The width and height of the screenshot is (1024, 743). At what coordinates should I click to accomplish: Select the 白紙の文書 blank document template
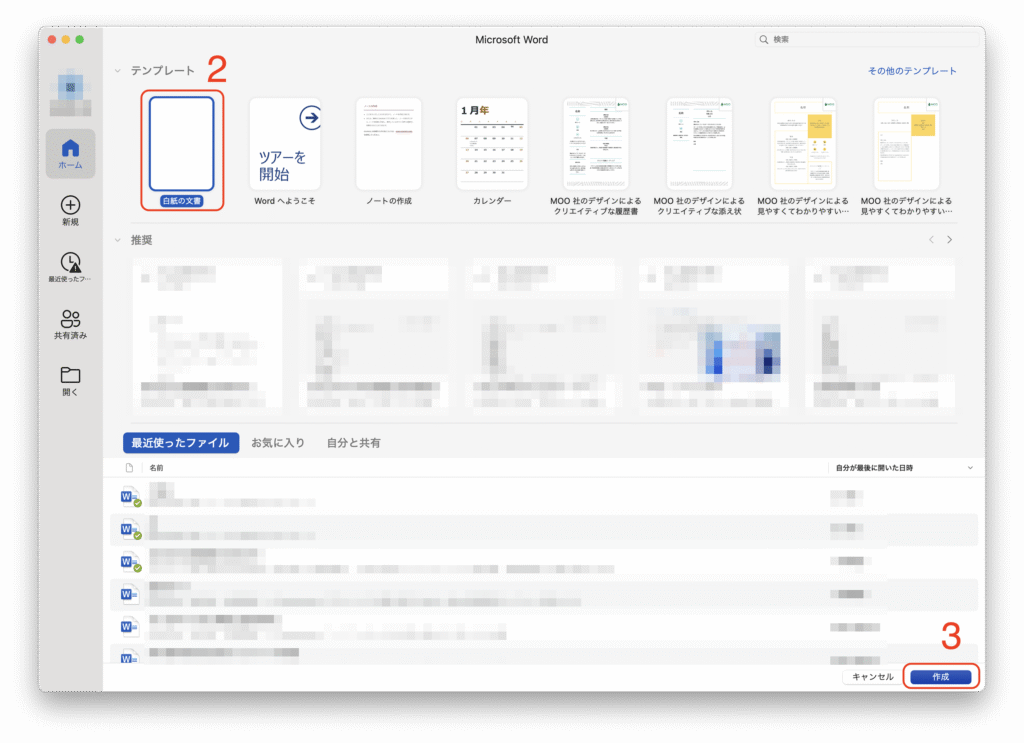click(x=182, y=151)
